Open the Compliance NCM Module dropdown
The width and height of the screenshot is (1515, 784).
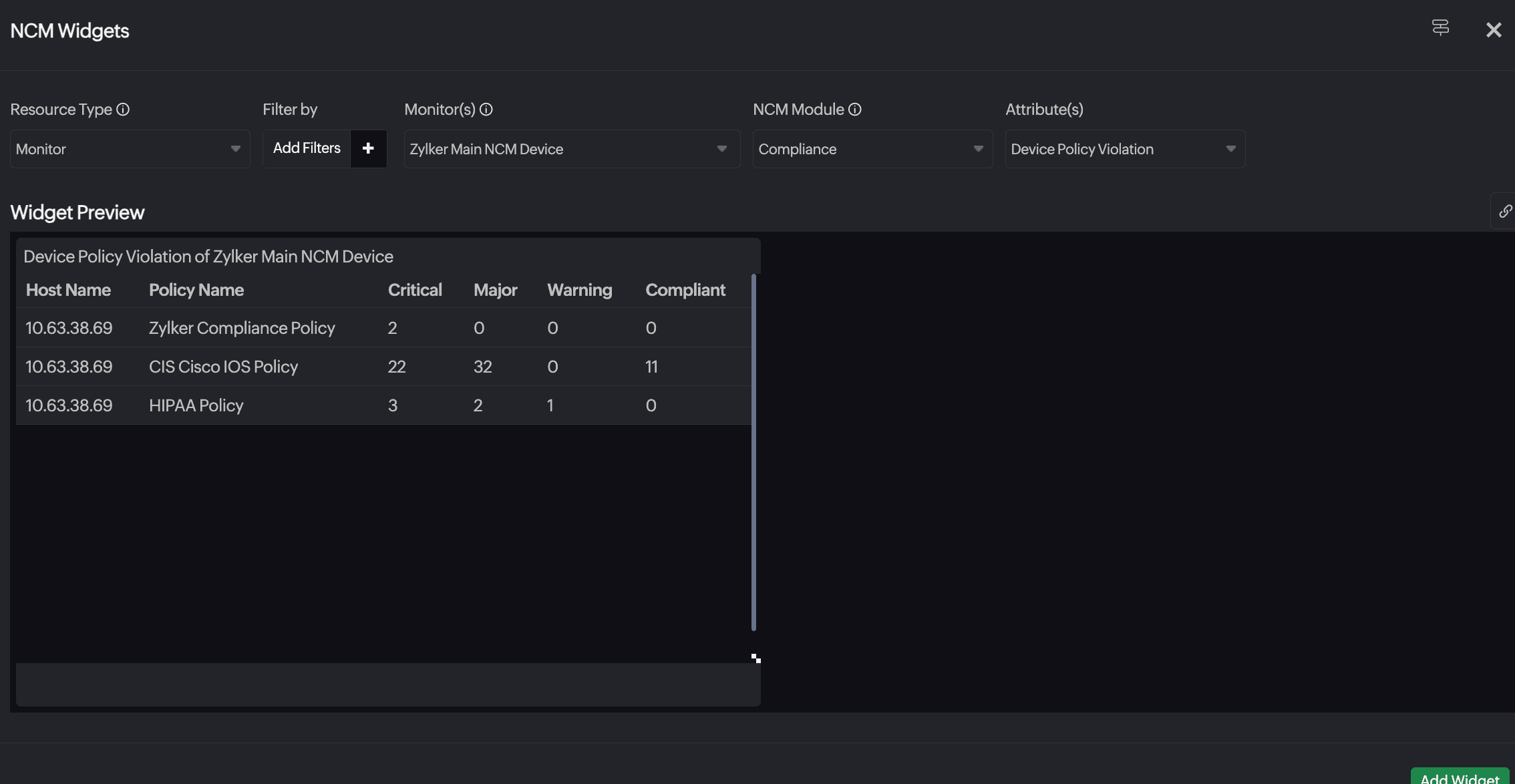click(872, 149)
